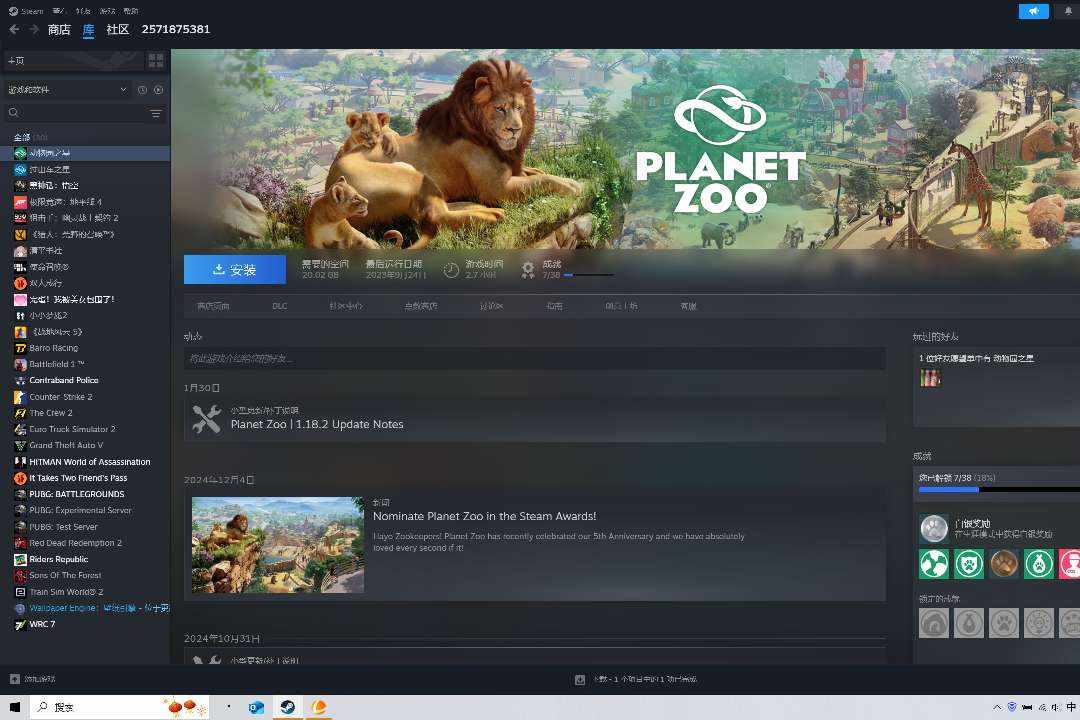Click the Grand Theft Auto V icon

point(20,446)
